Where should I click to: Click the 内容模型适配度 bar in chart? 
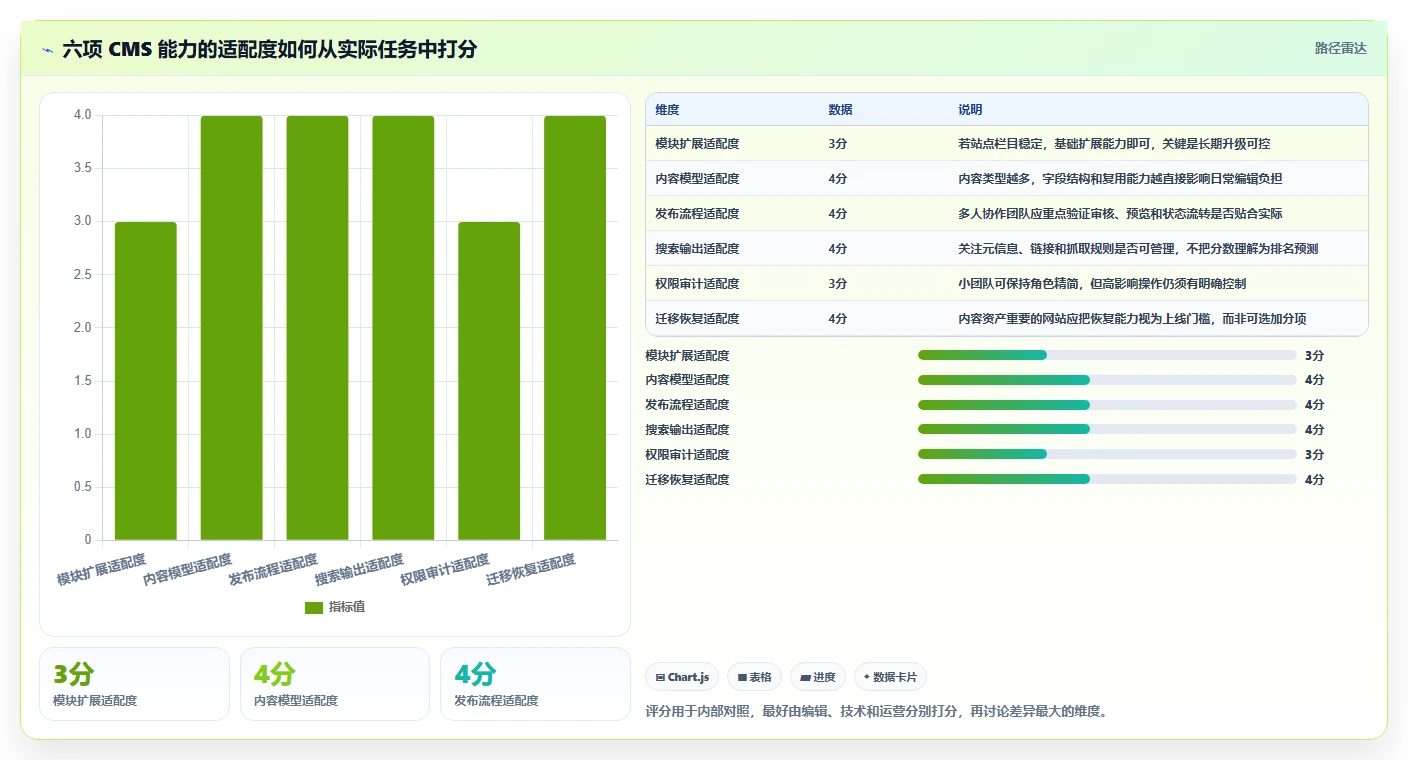[x=231, y=328]
